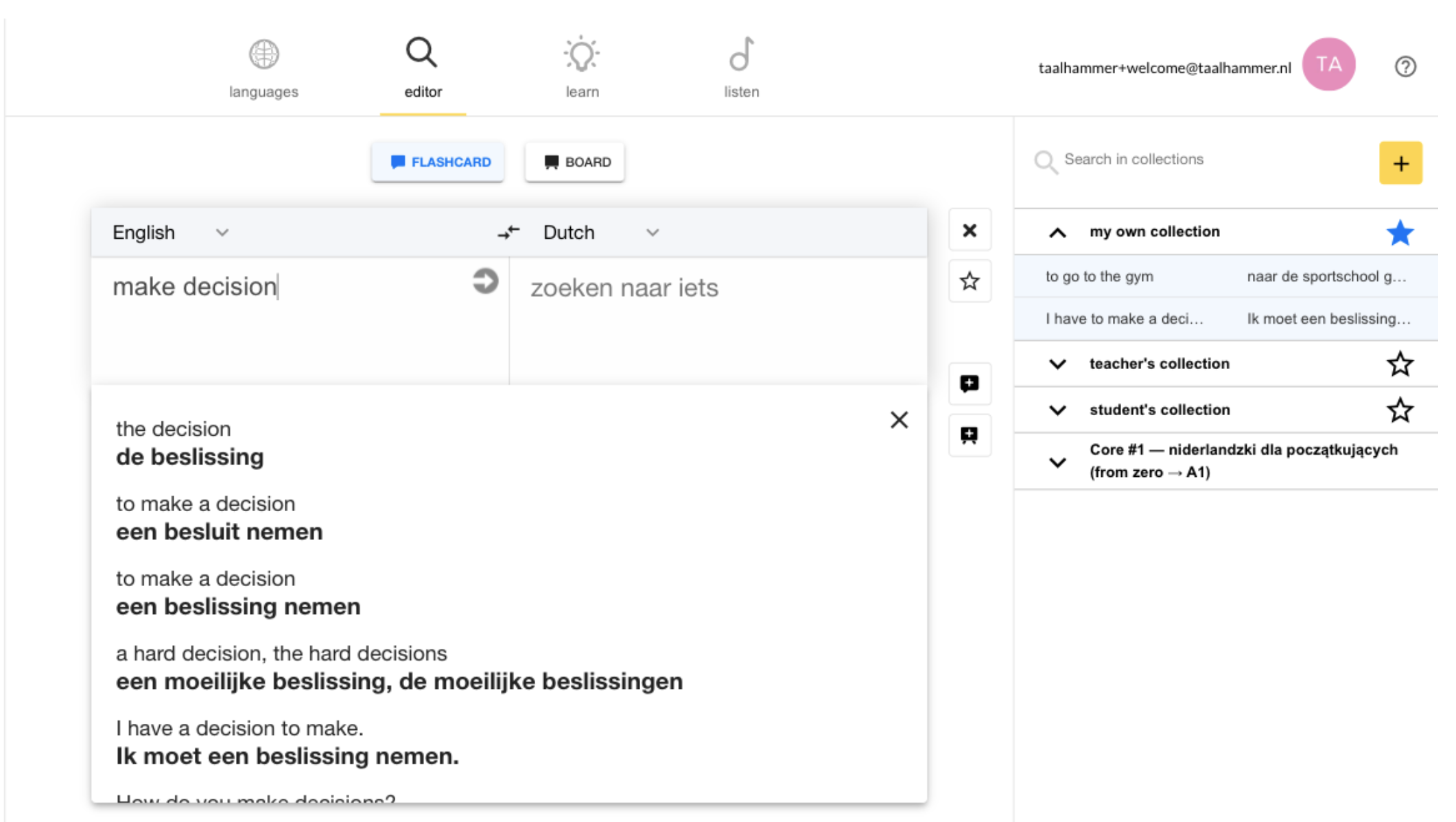Click the swap languages arrows icon
The height and width of the screenshot is (822, 1456).
(508, 233)
